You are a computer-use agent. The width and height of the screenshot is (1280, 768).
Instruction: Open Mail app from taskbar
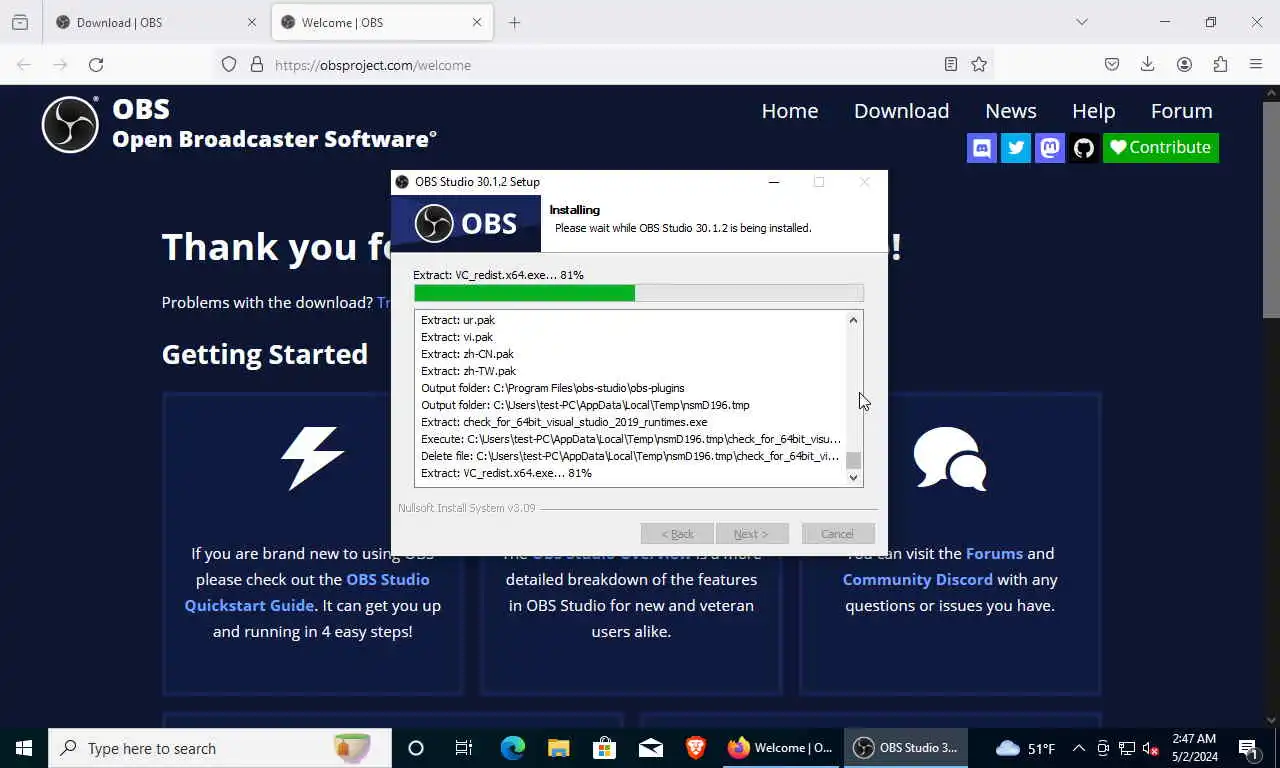pyautogui.click(x=651, y=748)
